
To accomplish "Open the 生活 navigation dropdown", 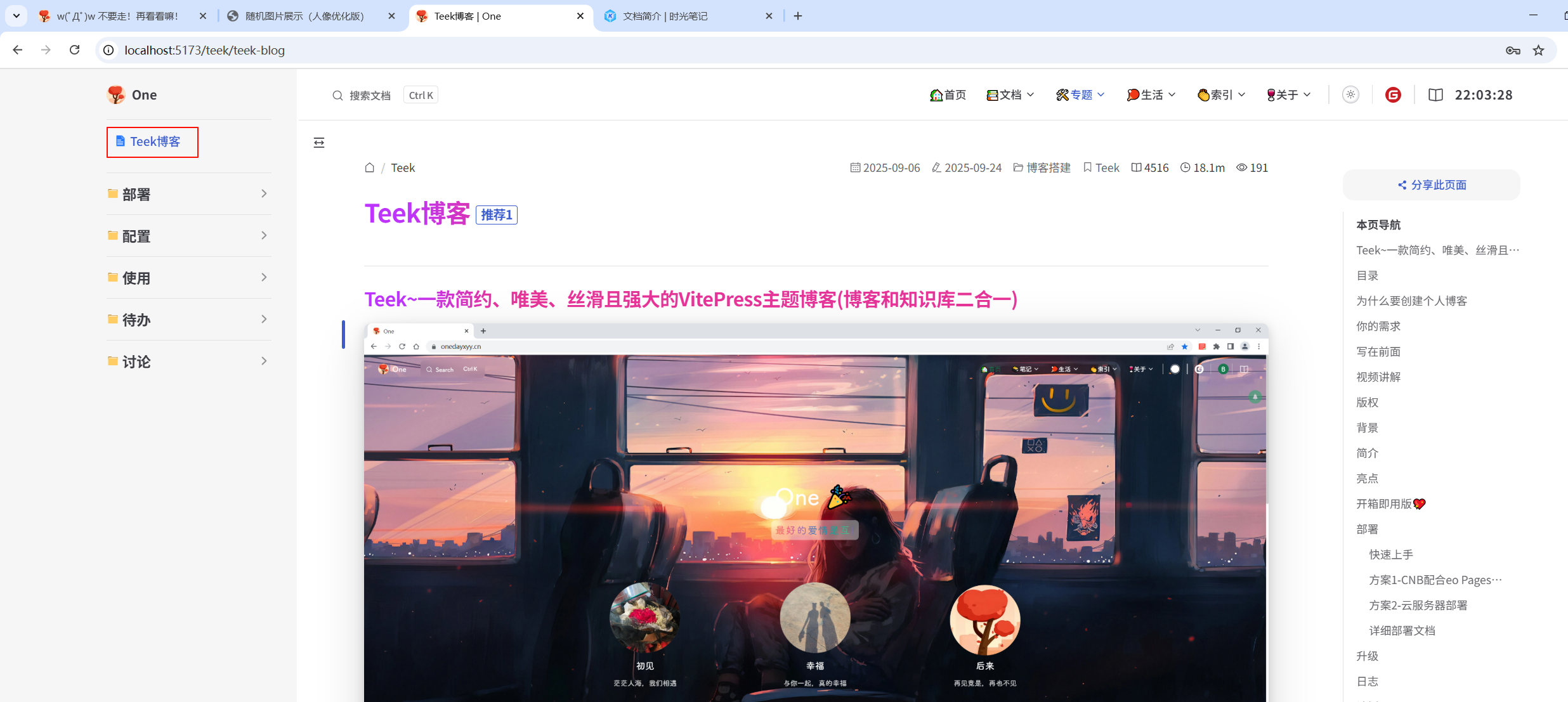I will [1151, 95].
